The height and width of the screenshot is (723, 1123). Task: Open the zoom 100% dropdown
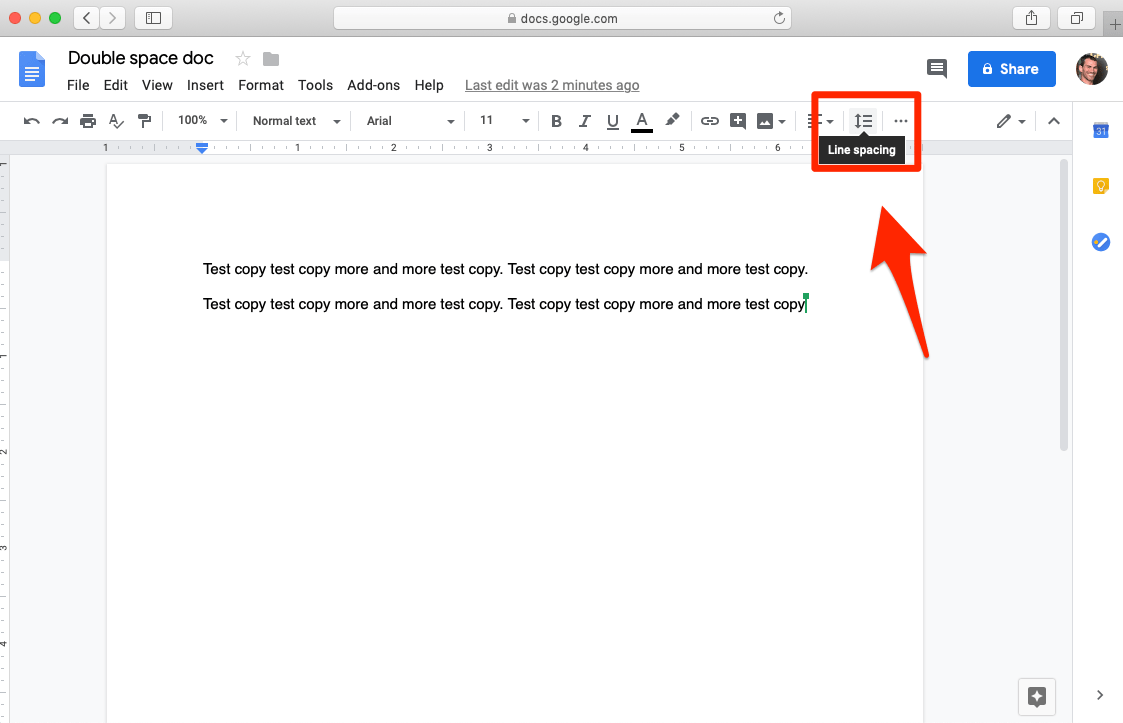tap(203, 120)
